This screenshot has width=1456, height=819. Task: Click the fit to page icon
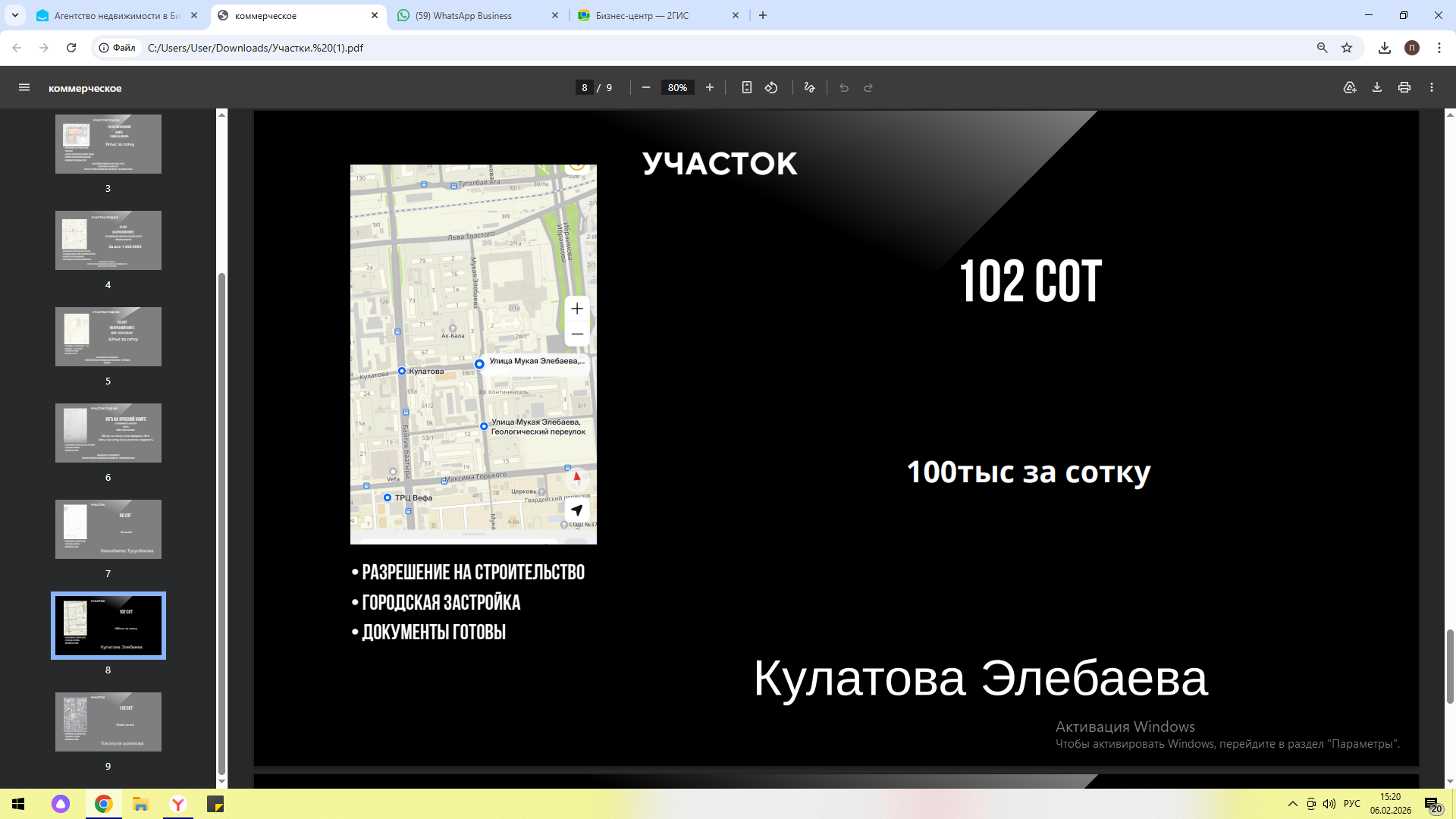pos(746,88)
